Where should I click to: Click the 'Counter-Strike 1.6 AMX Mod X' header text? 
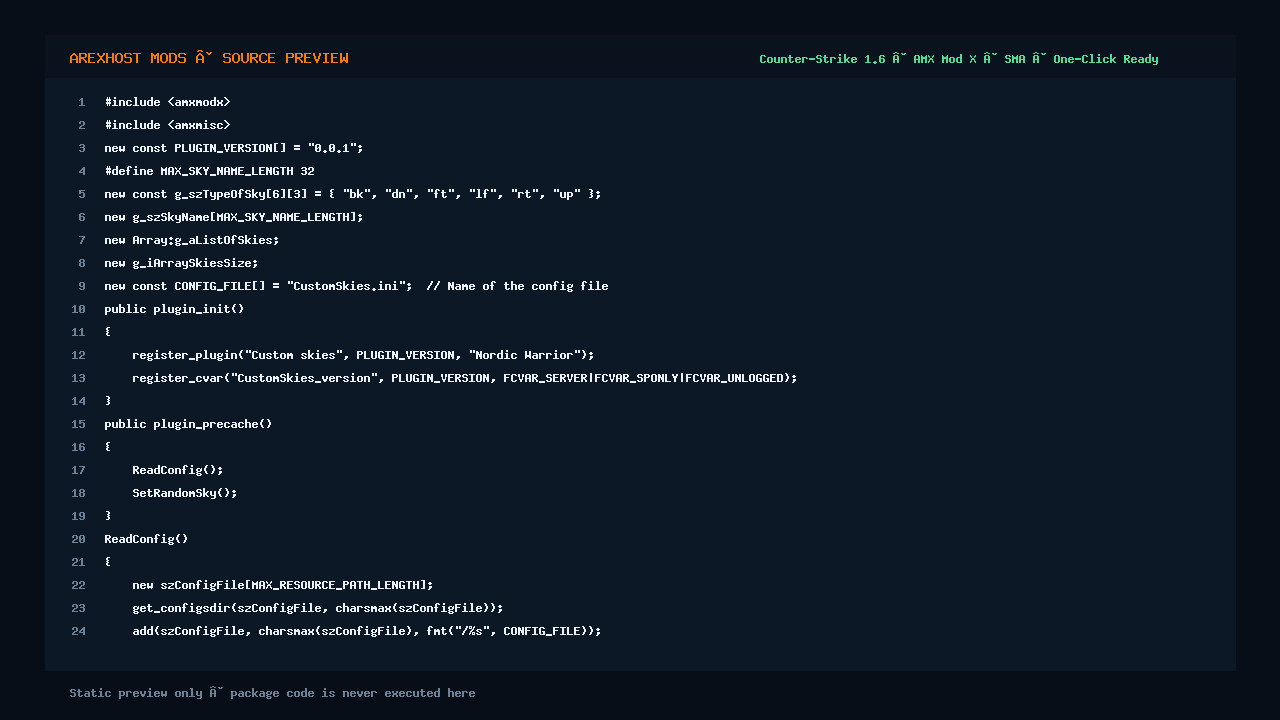(958, 59)
